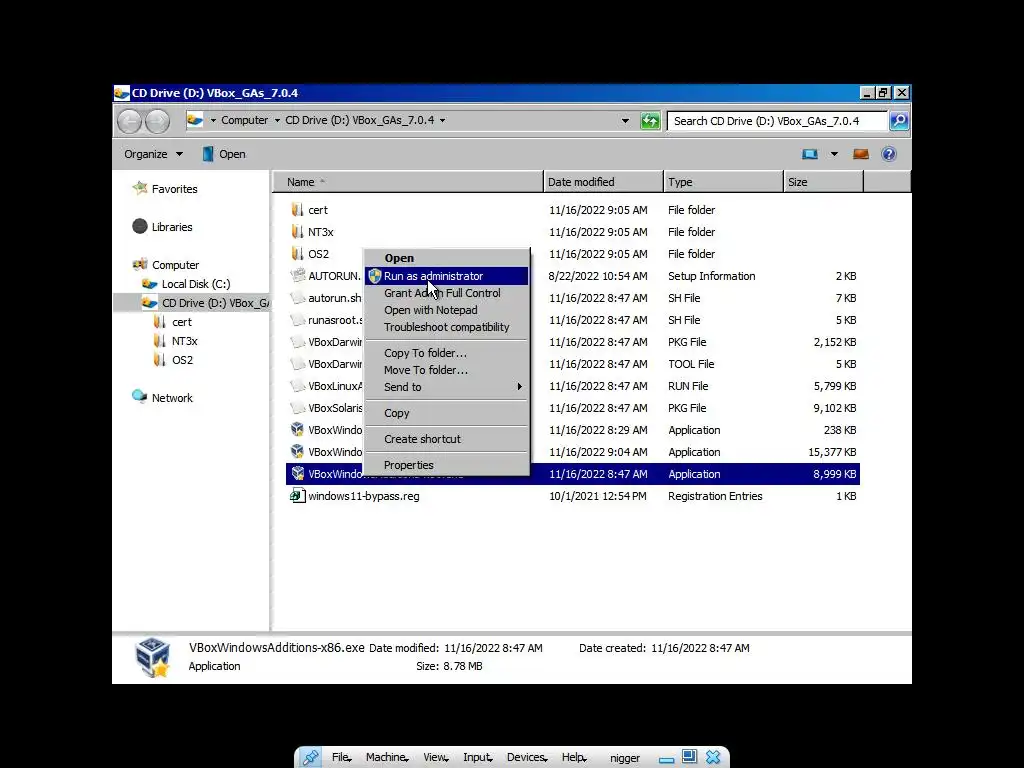
Task: Click the AUTORUN setup information file icon
Action: pos(298,276)
